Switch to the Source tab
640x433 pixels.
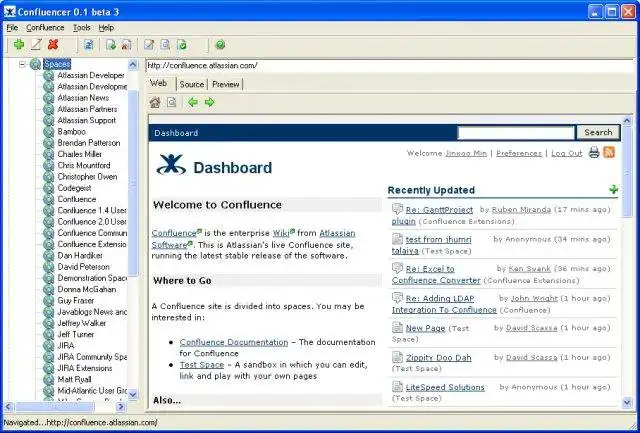[191, 84]
